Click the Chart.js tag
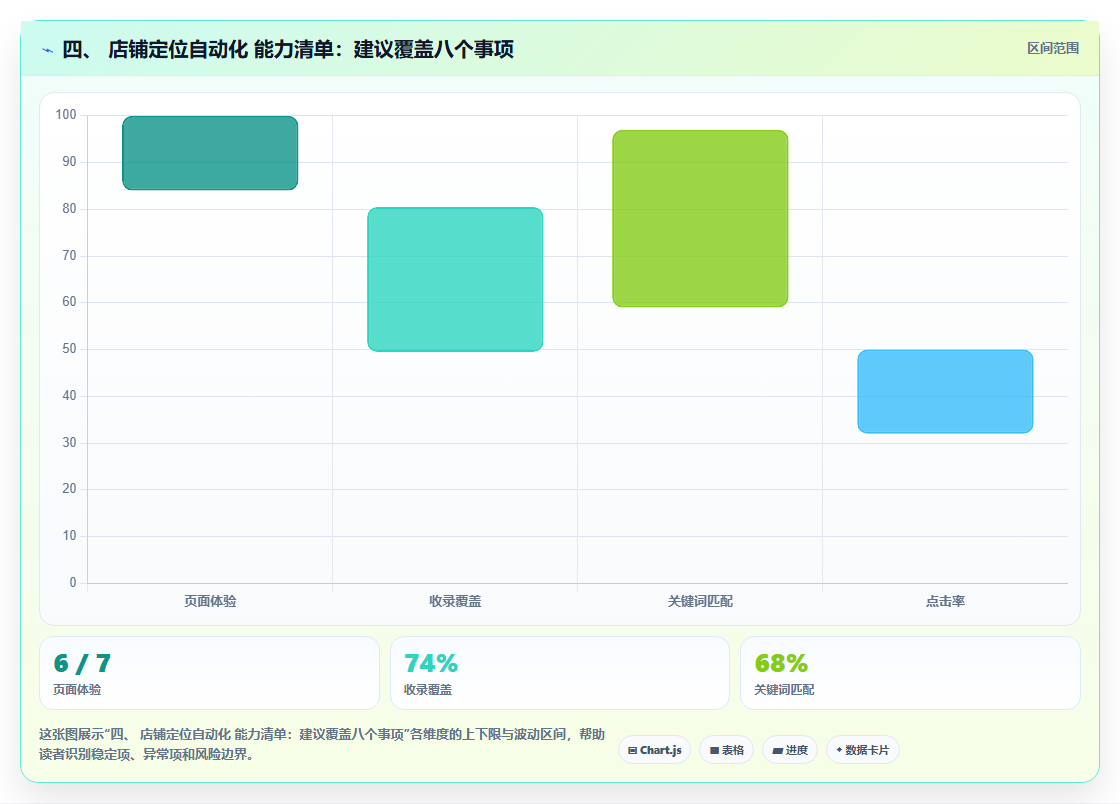The width and height of the screenshot is (1120, 804). (x=654, y=750)
